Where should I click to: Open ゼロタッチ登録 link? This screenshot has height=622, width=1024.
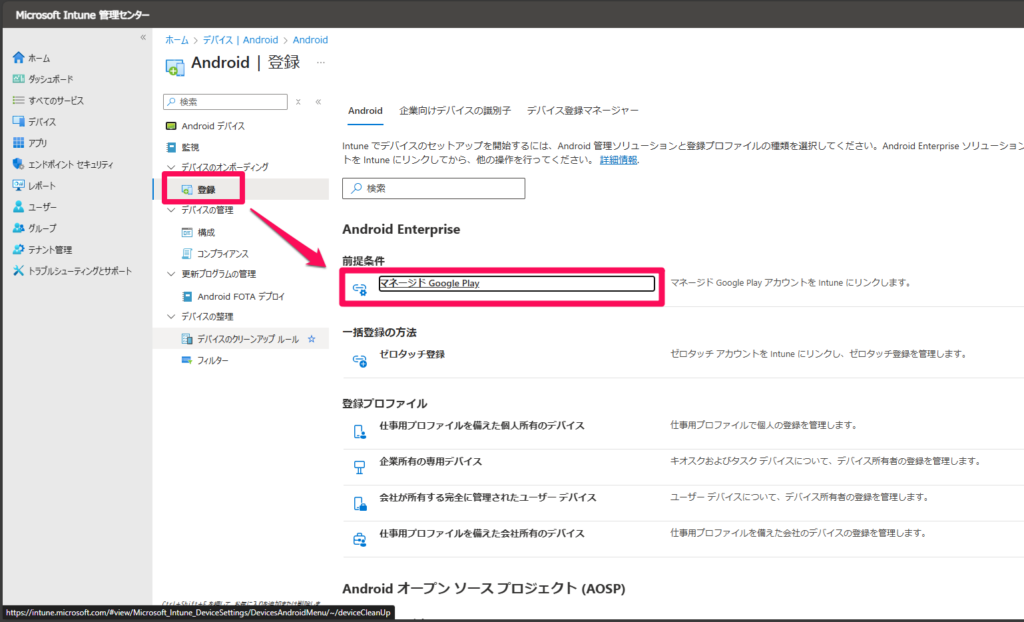(412, 354)
